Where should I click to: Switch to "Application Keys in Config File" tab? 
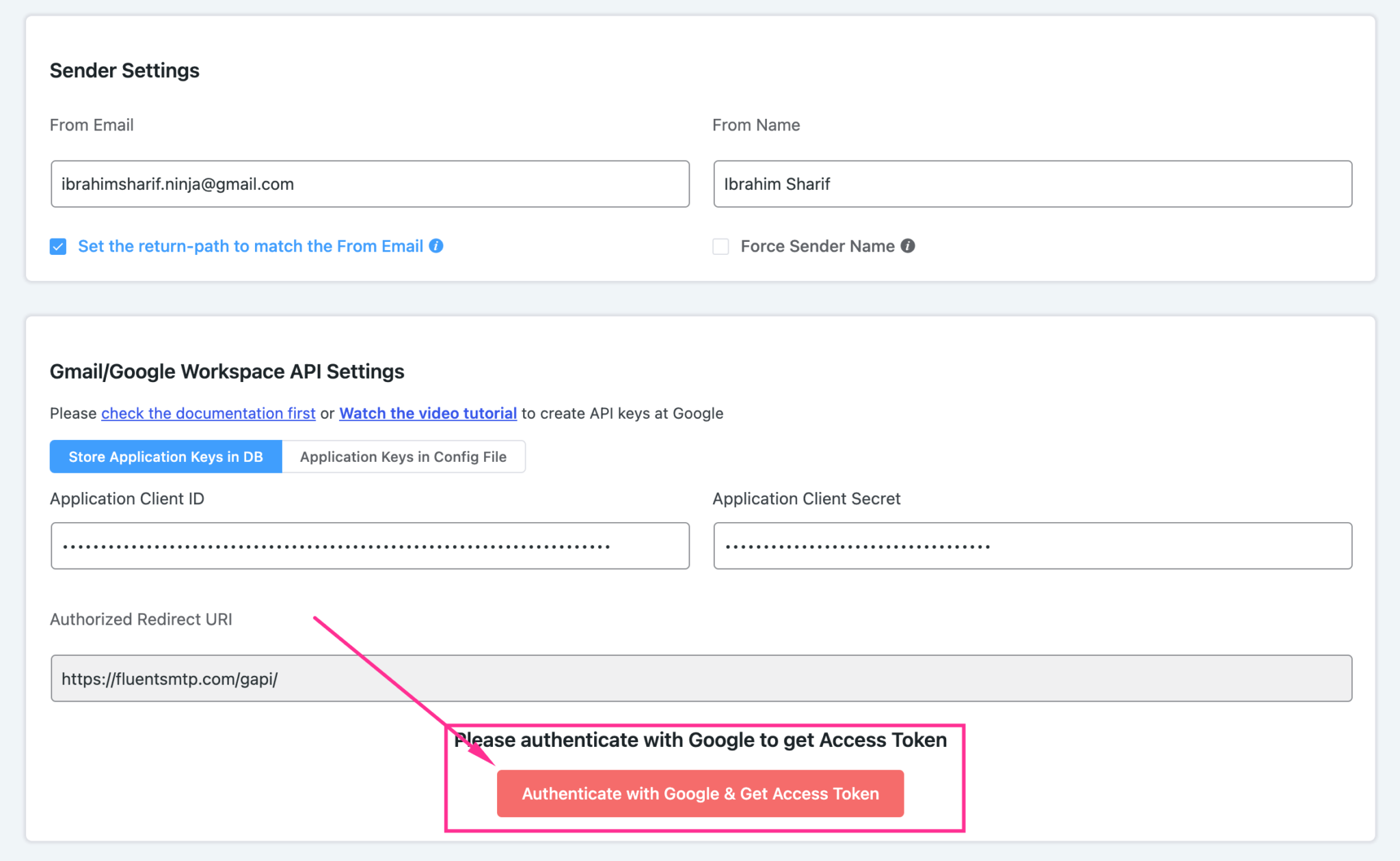[x=403, y=456]
